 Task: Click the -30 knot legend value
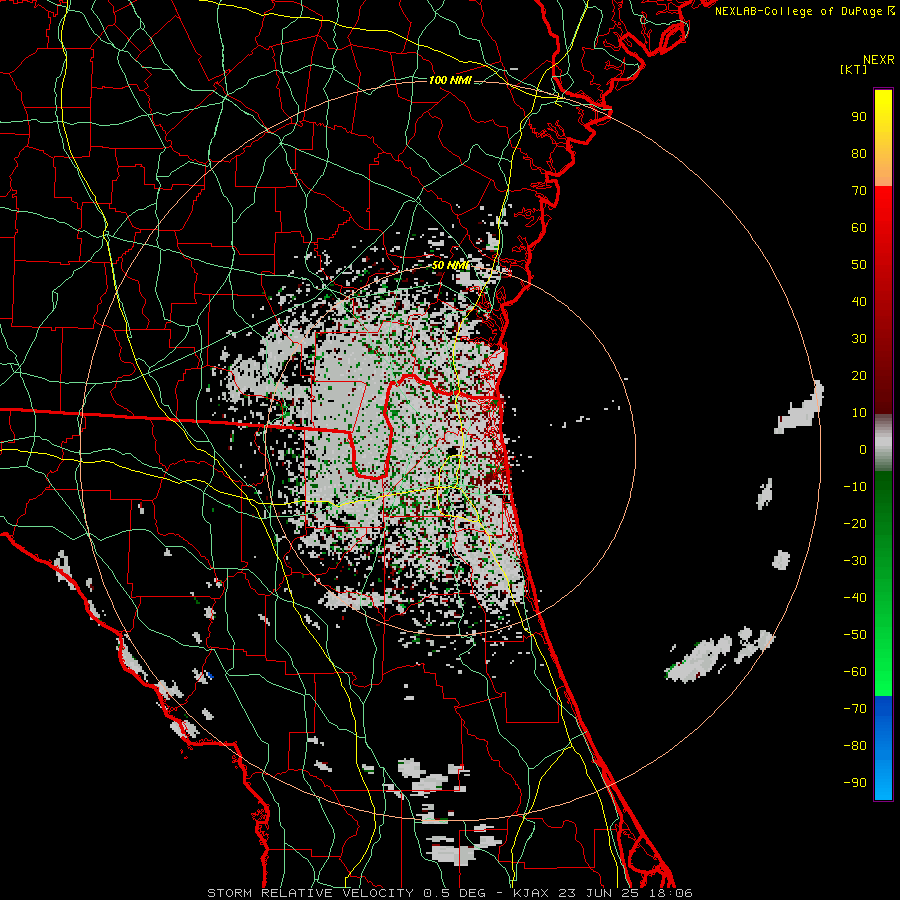coord(855,561)
